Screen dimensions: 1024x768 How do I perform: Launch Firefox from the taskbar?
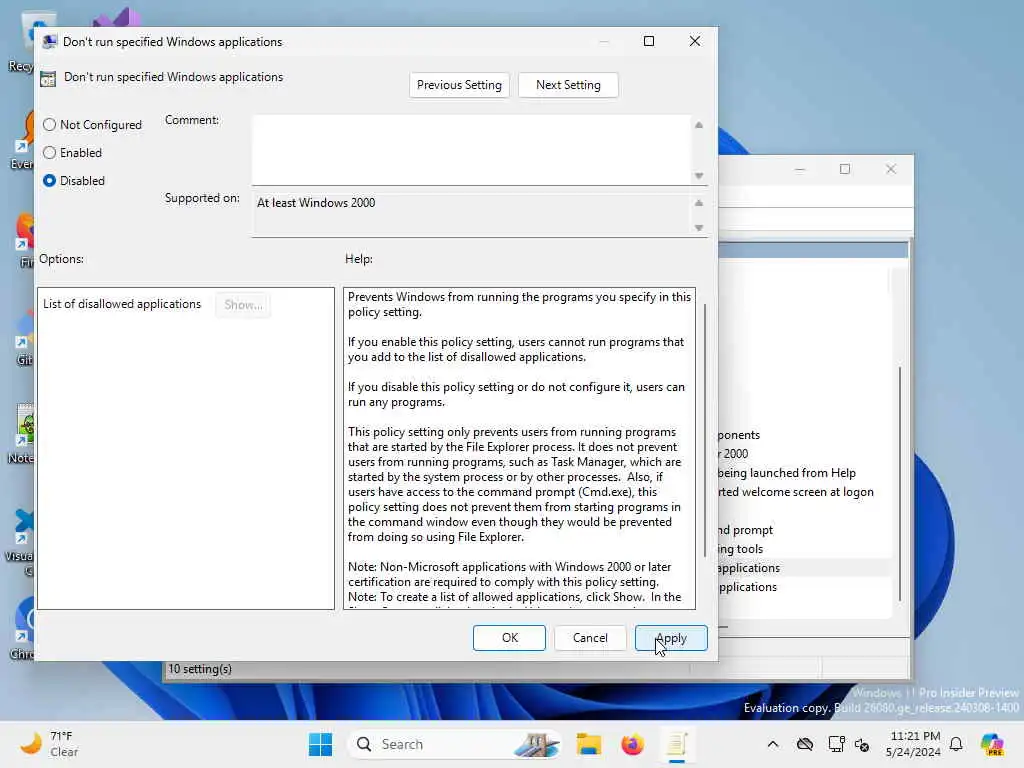pyautogui.click(x=632, y=744)
